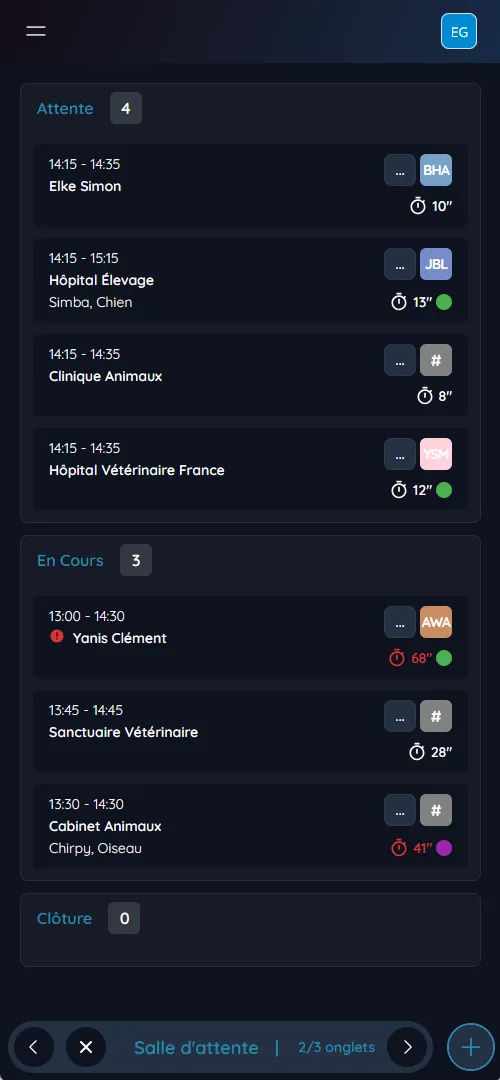Open the hamburger menu

pyautogui.click(x=36, y=31)
